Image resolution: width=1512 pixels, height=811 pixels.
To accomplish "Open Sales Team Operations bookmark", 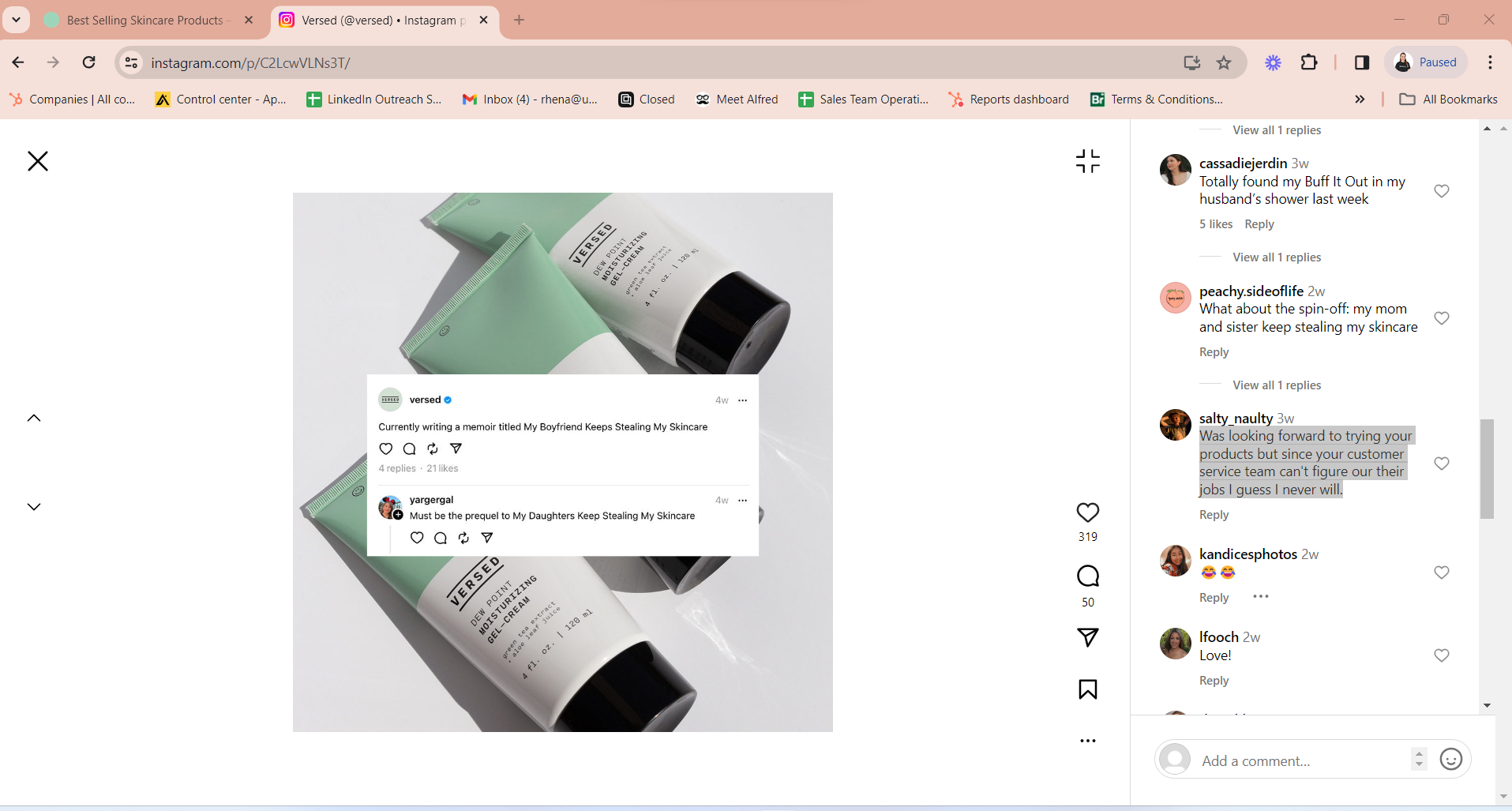I will coord(864,99).
